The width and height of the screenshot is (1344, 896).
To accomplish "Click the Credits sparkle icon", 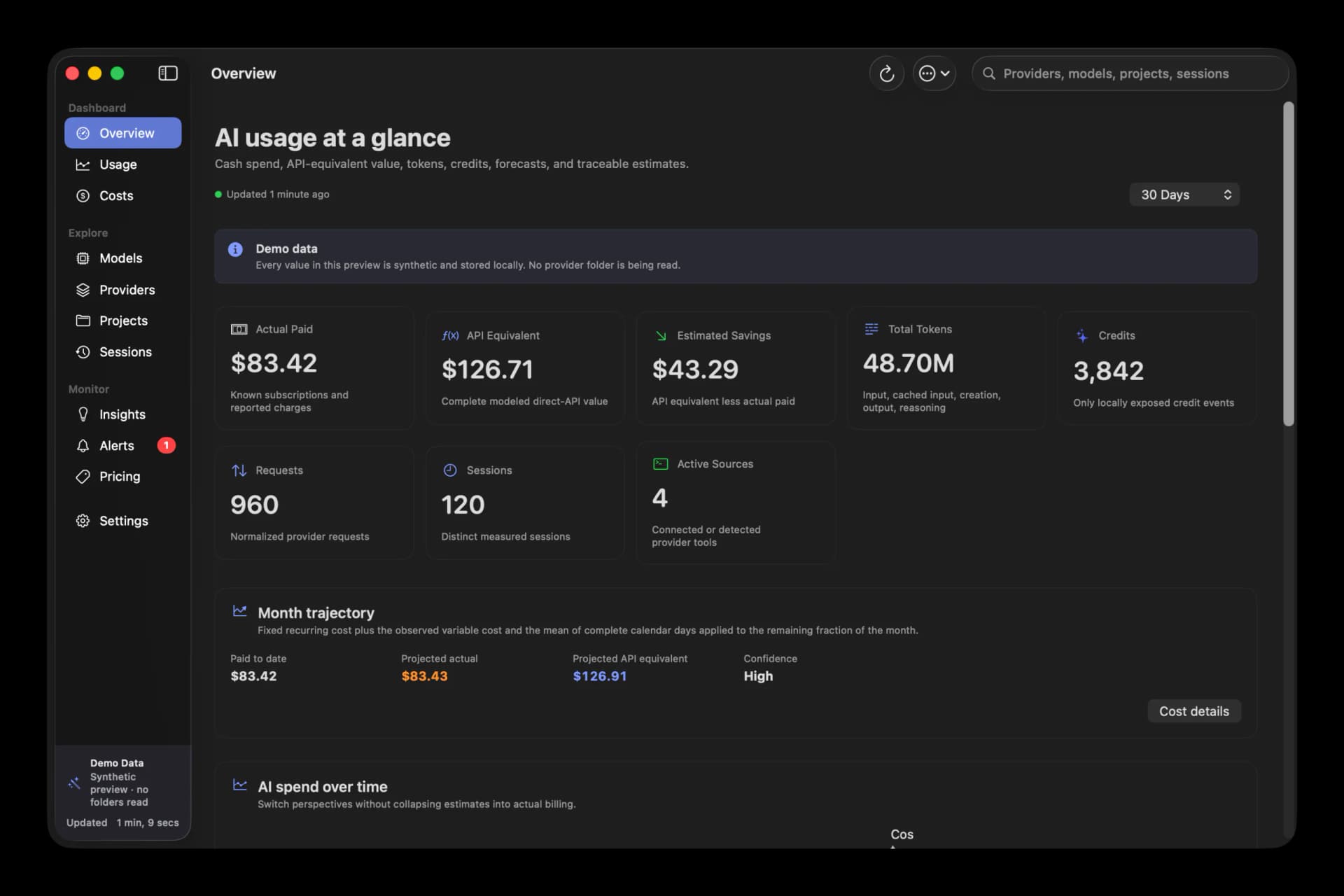I will click(x=1082, y=335).
